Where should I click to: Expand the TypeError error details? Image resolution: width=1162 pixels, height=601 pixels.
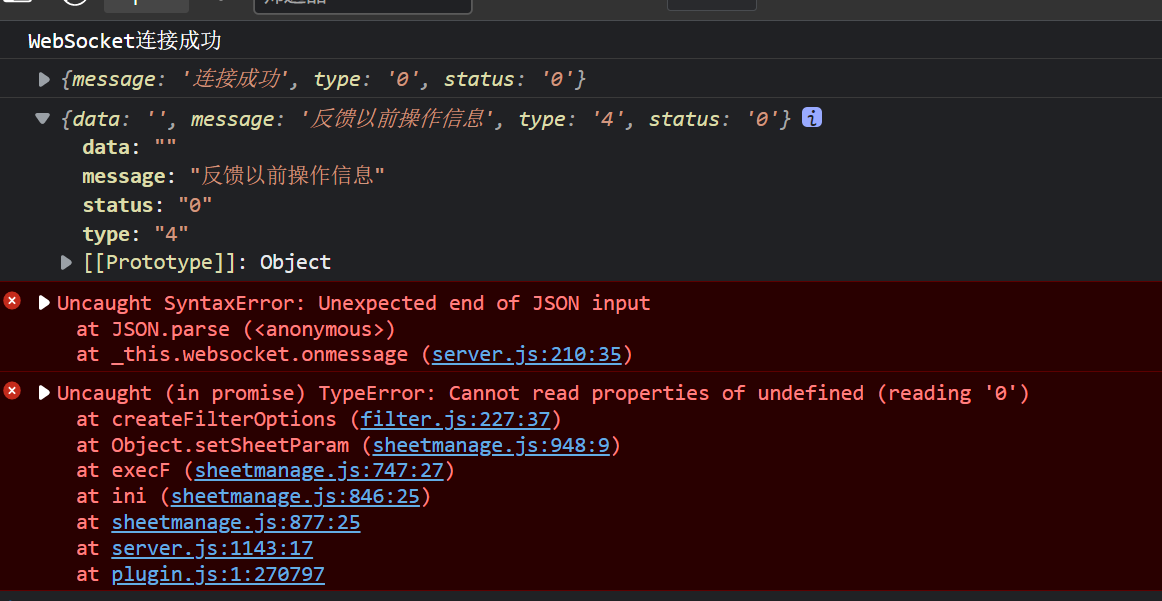44,392
